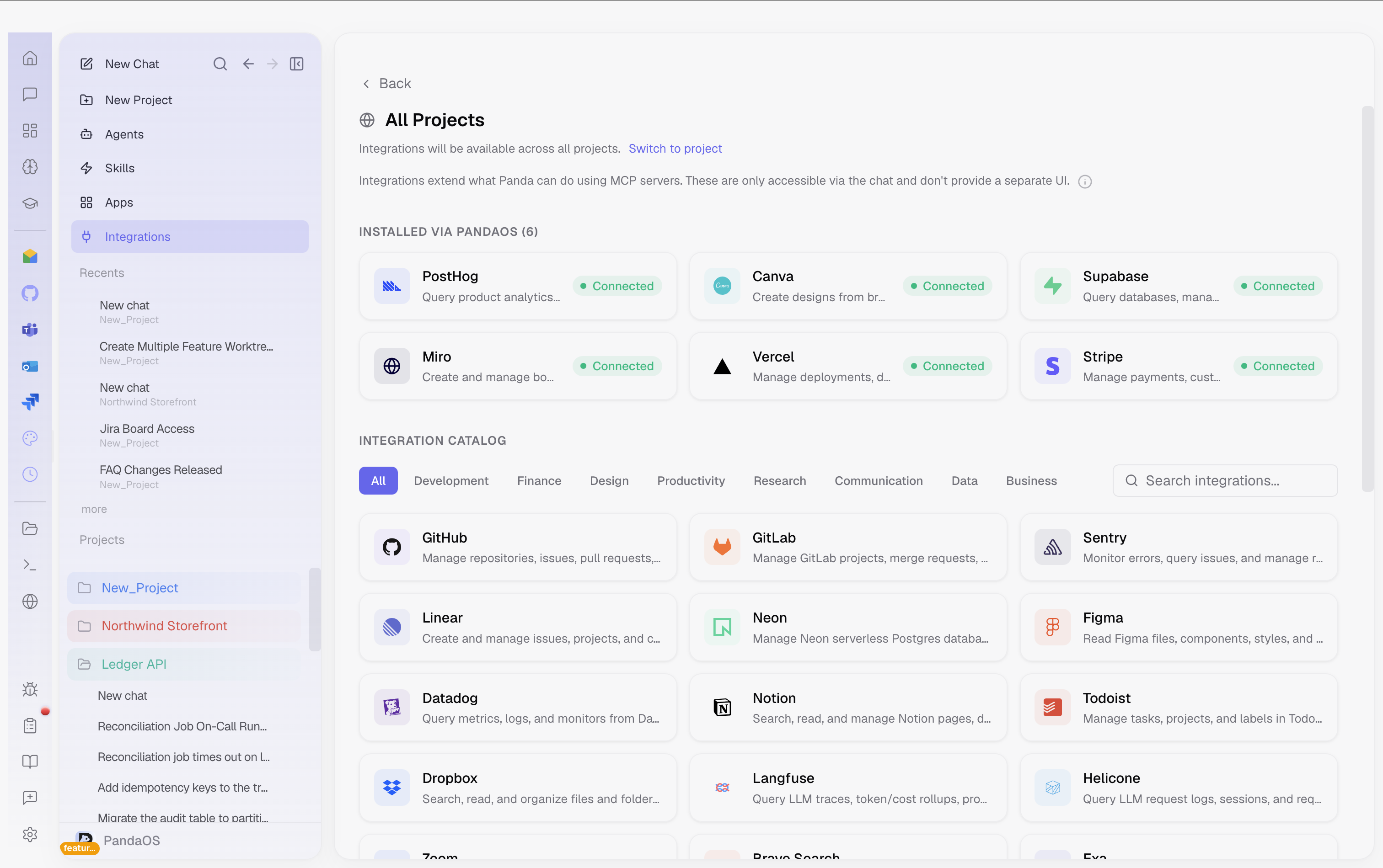Expand the Ledger API project folder

click(184, 664)
